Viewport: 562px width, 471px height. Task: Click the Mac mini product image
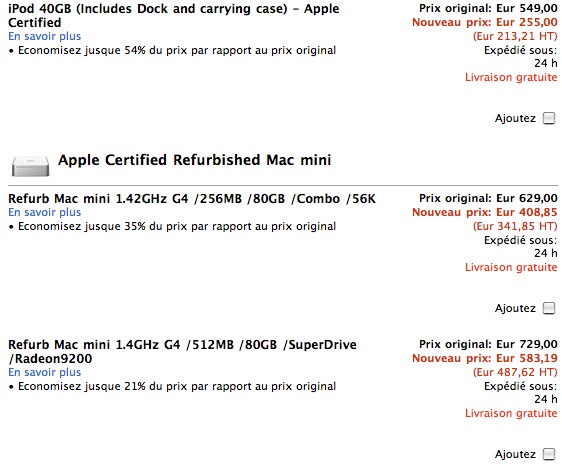click(30, 166)
